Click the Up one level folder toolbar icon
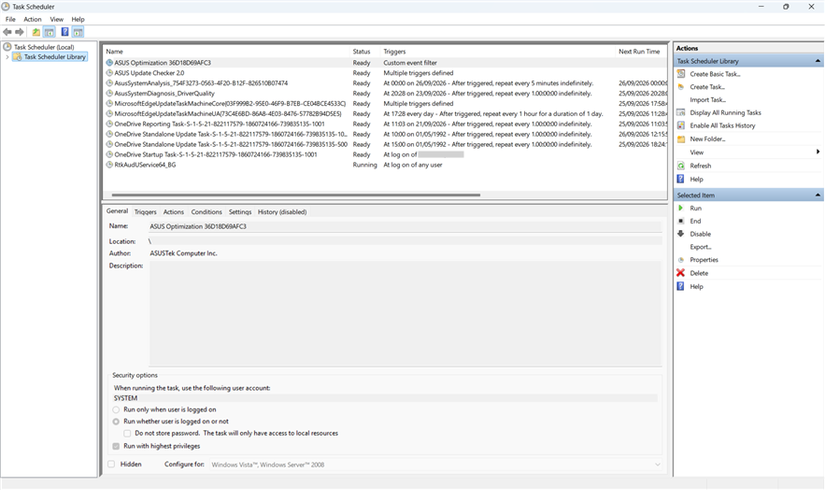The width and height of the screenshot is (825, 490). click(36, 32)
